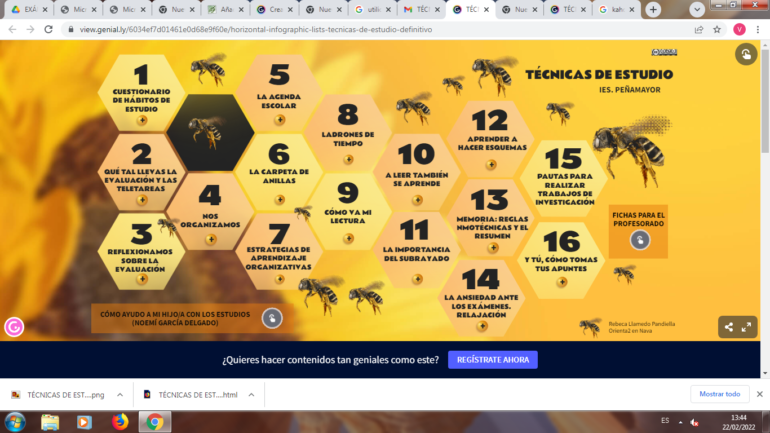Open a new browser tab

(653, 9)
